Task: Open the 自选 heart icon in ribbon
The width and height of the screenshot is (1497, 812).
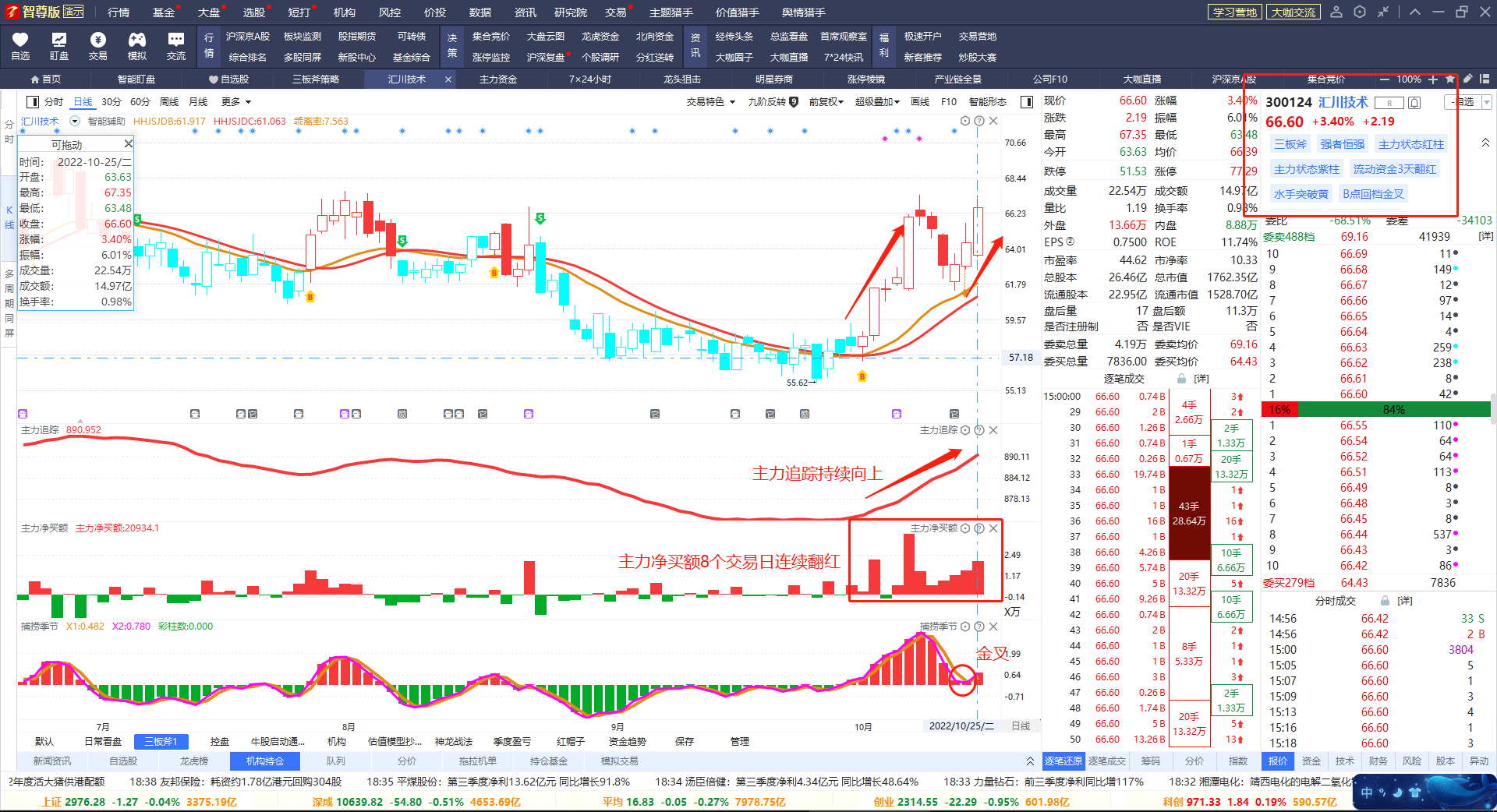Action: pyautogui.click(x=20, y=46)
